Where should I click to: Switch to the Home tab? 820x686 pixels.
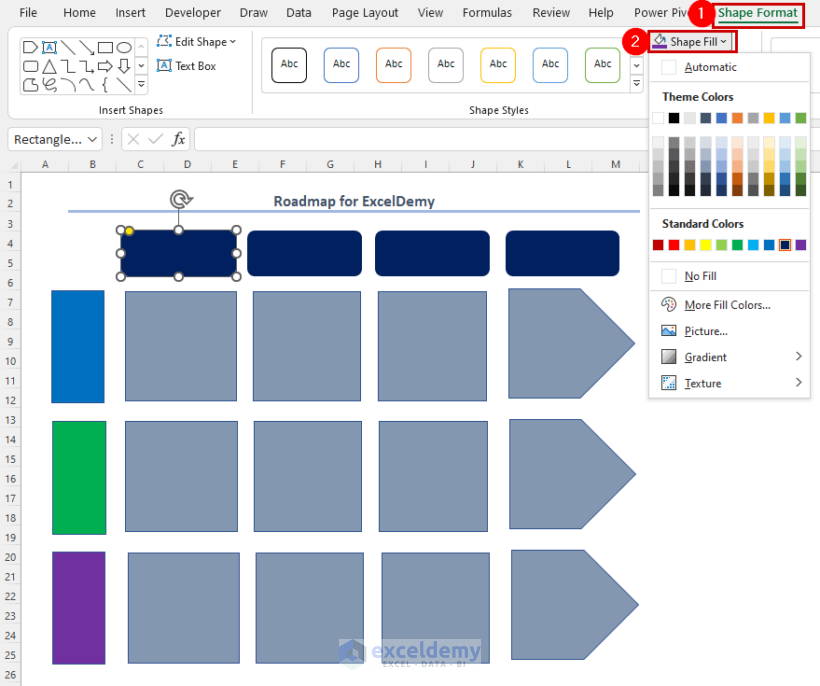pyautogui.click(x=79, y=13)
